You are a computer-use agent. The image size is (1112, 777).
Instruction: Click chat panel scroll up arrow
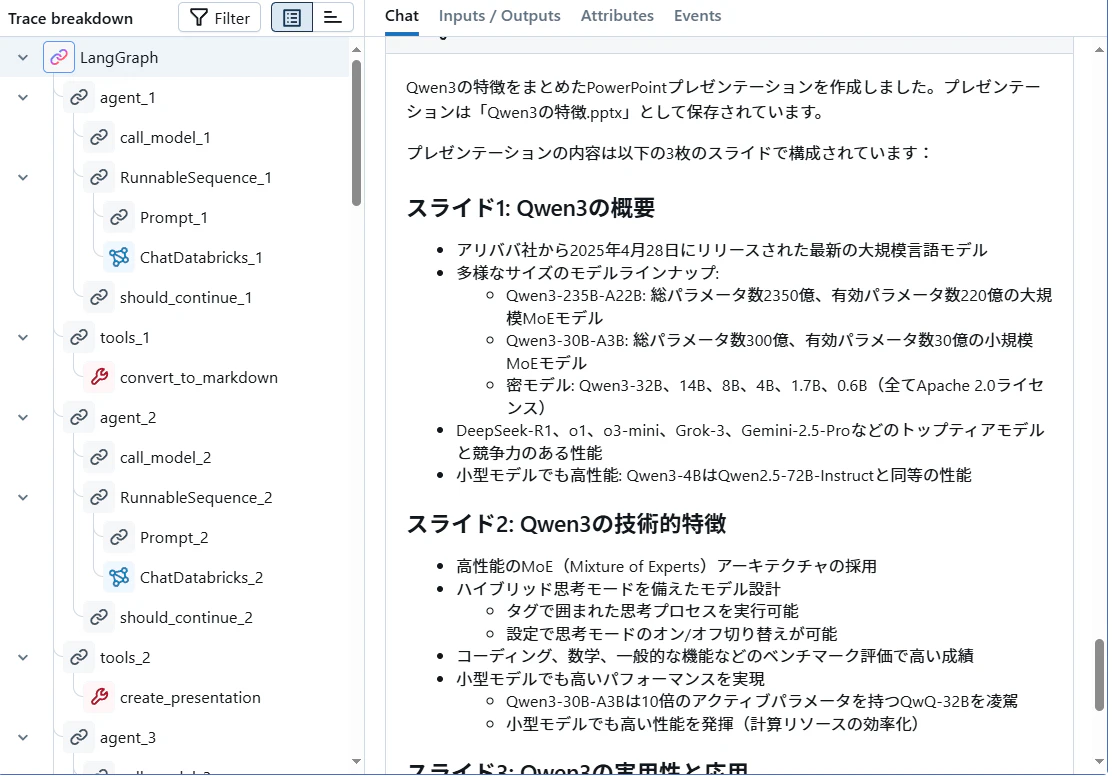click(x=1099, y=50)
